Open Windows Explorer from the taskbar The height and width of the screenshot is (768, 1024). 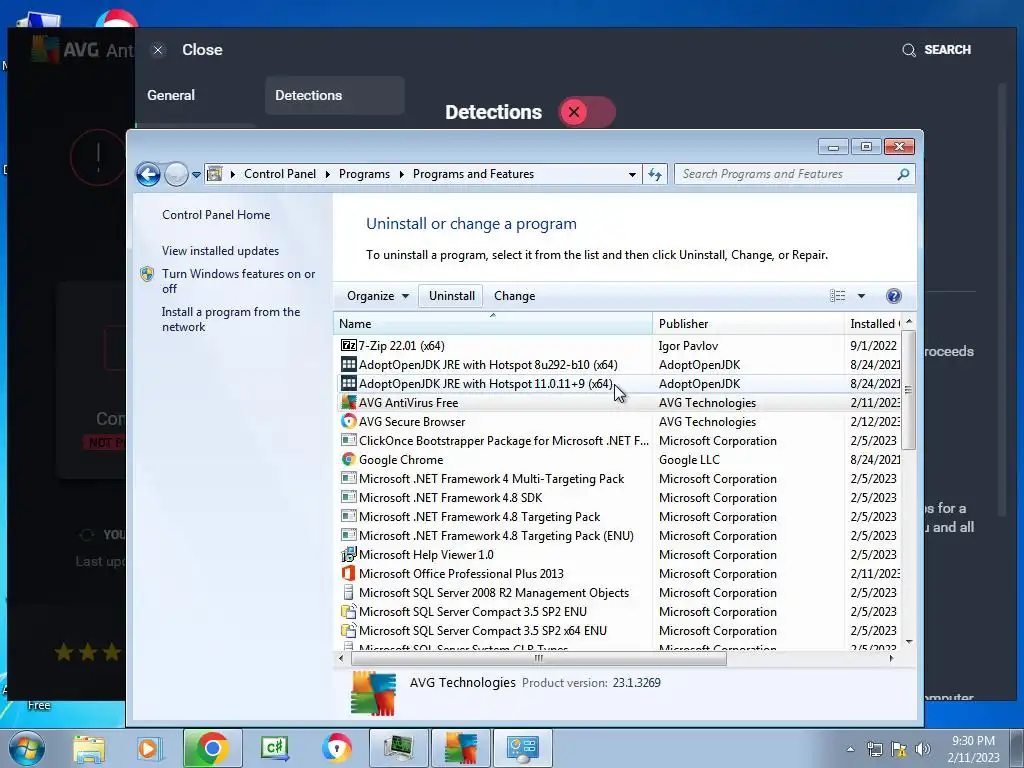pos(89,748)
